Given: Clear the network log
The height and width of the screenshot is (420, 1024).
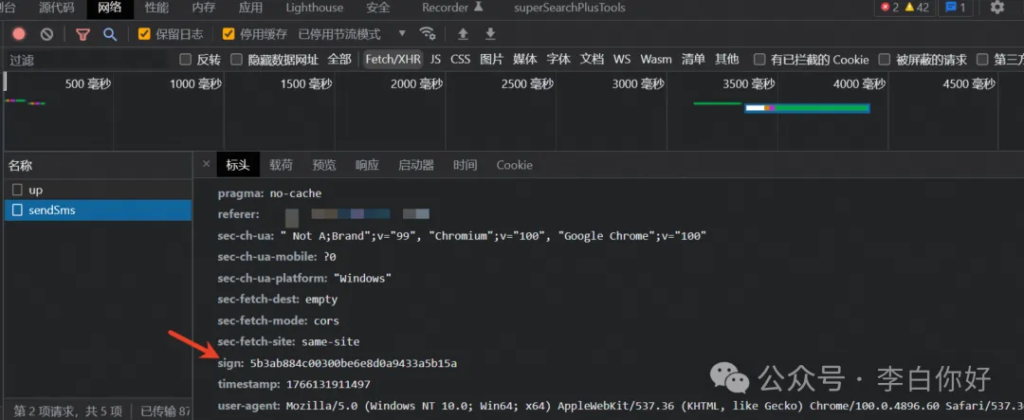Looking at the screenshot, I should tap(46, 34).
